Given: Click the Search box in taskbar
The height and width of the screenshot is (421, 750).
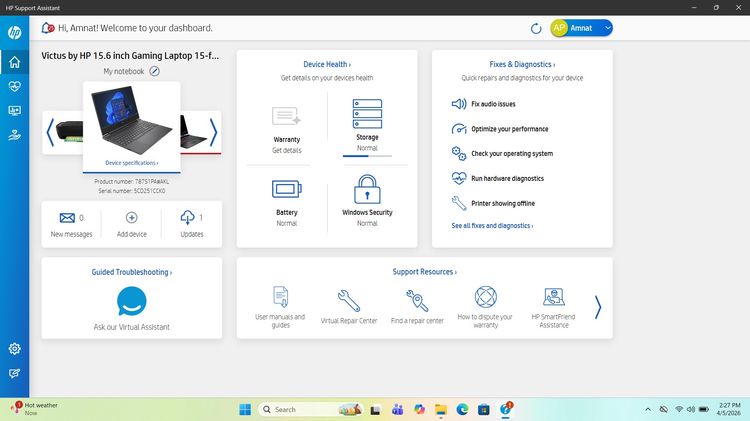Looking at the screenshot, I should pos(311,410).
